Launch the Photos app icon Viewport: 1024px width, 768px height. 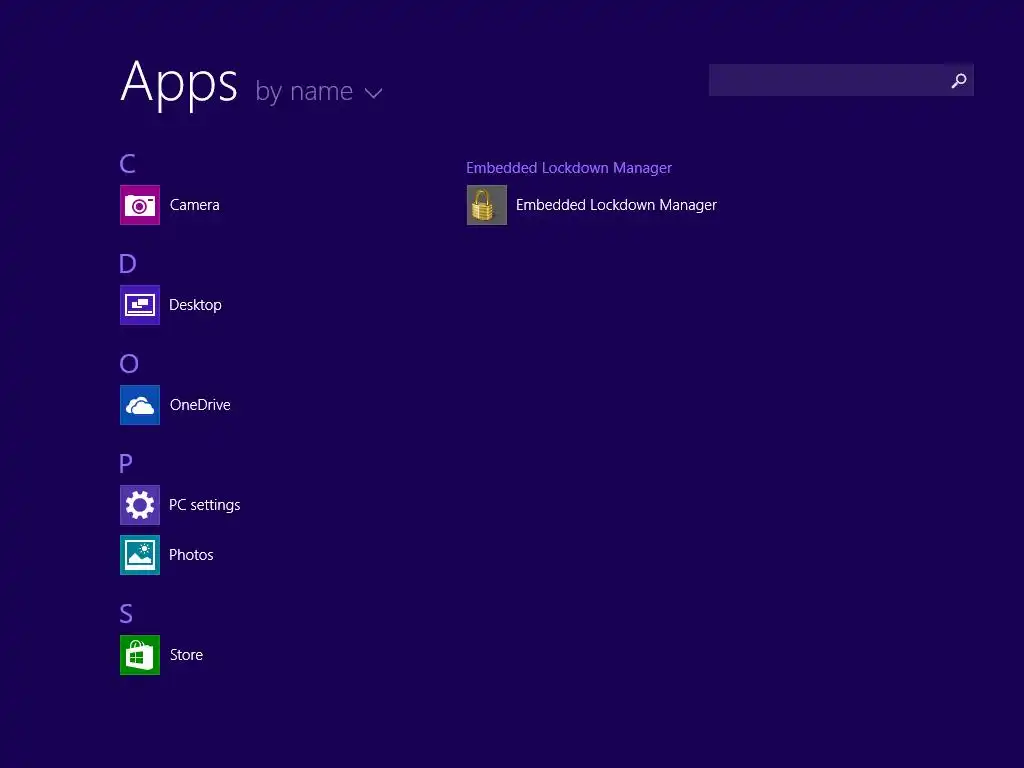point(140,555)
